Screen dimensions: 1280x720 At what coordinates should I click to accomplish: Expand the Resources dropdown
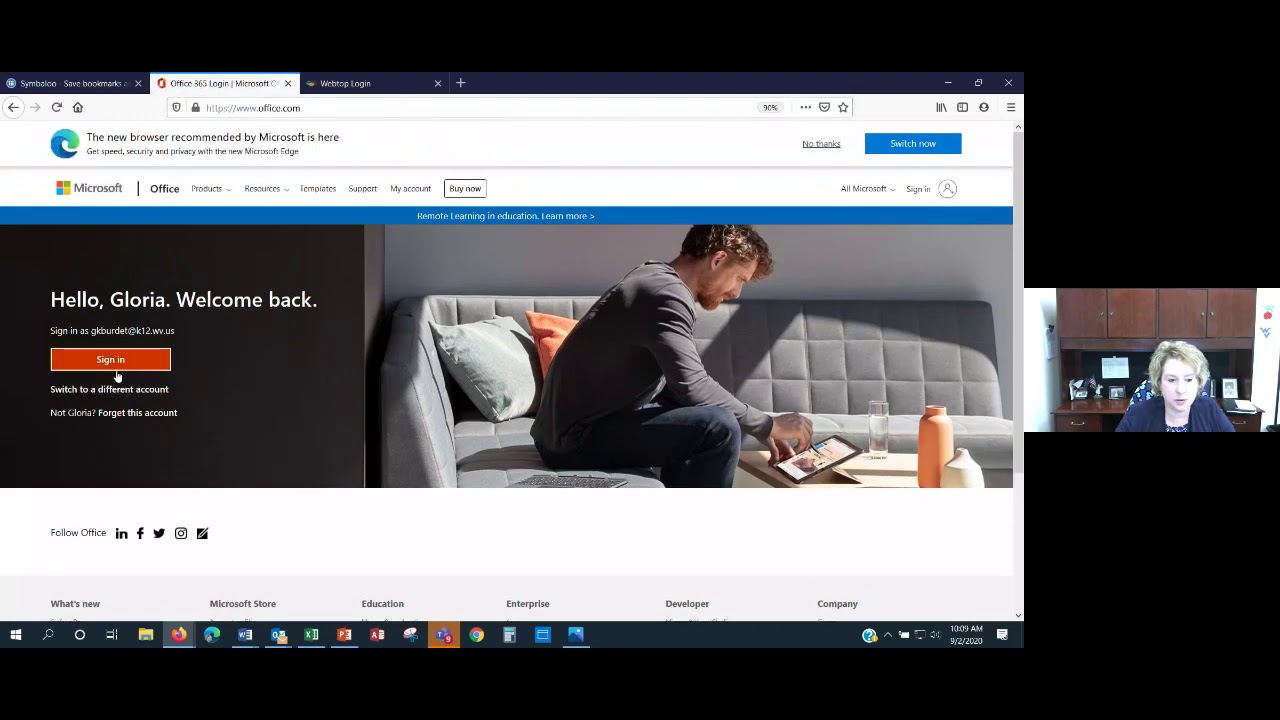pos(266,189)
